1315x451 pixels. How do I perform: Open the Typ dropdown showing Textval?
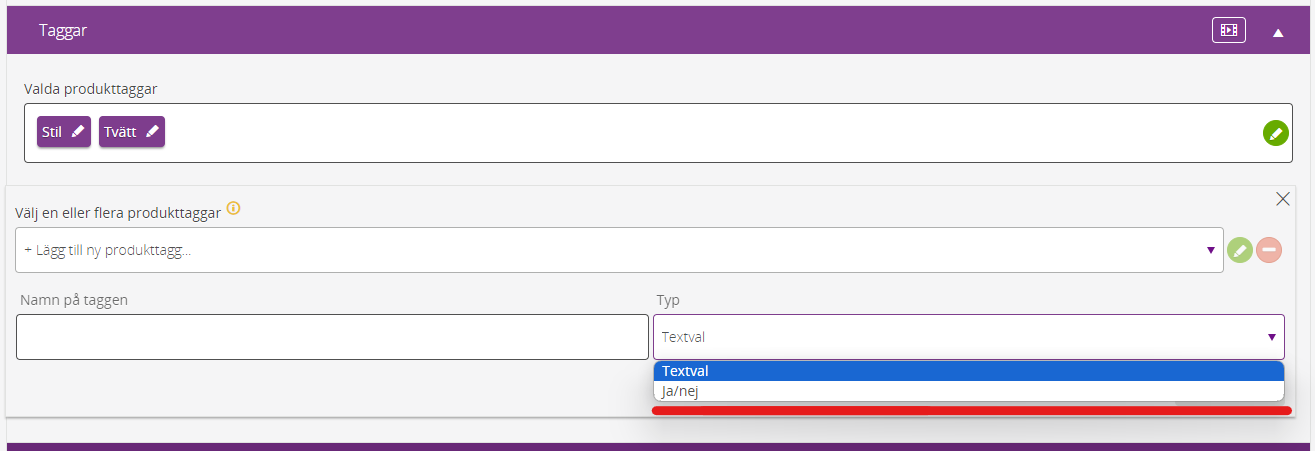coord(969,337)
